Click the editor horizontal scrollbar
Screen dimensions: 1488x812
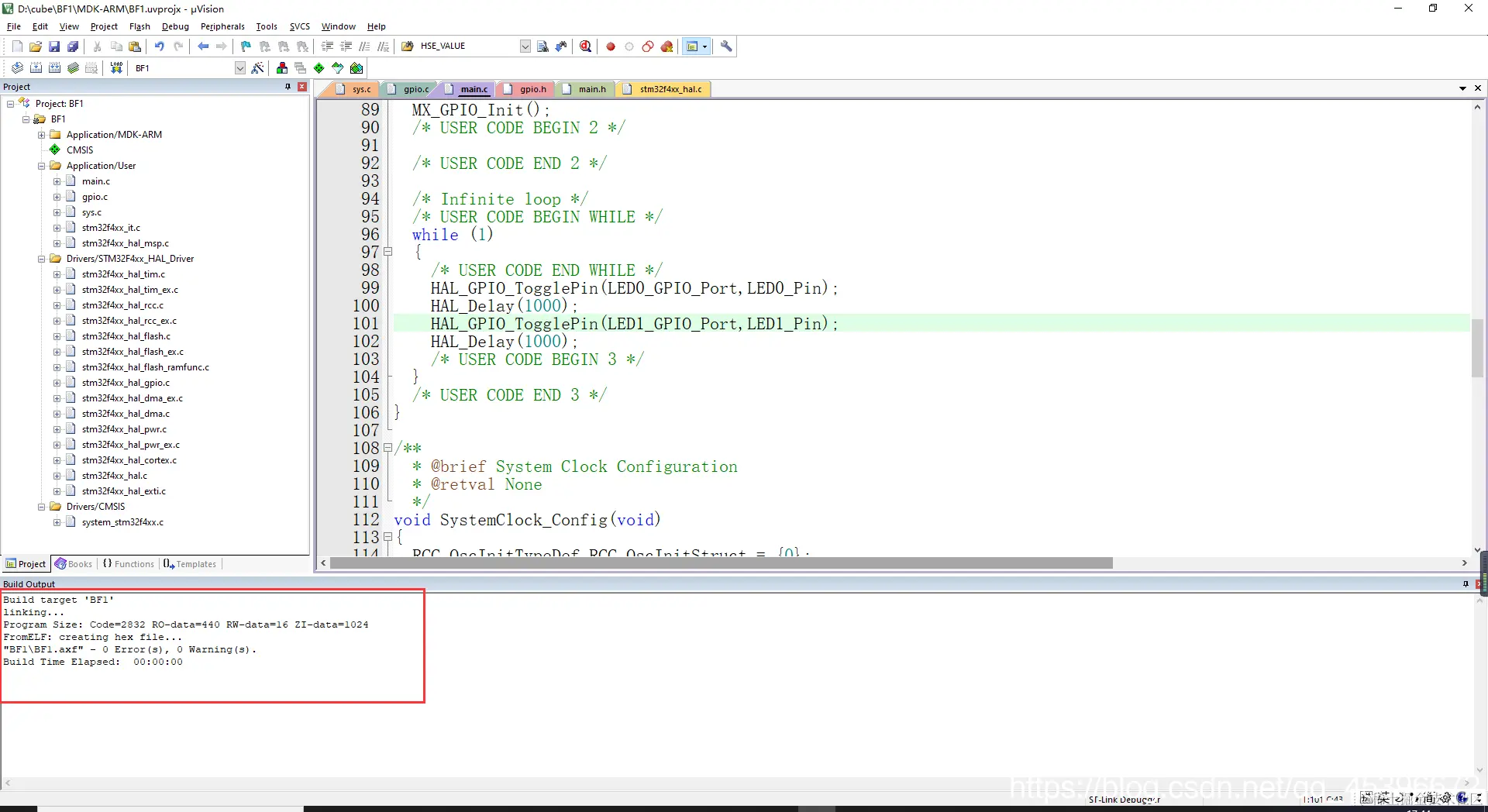[721, 563]
